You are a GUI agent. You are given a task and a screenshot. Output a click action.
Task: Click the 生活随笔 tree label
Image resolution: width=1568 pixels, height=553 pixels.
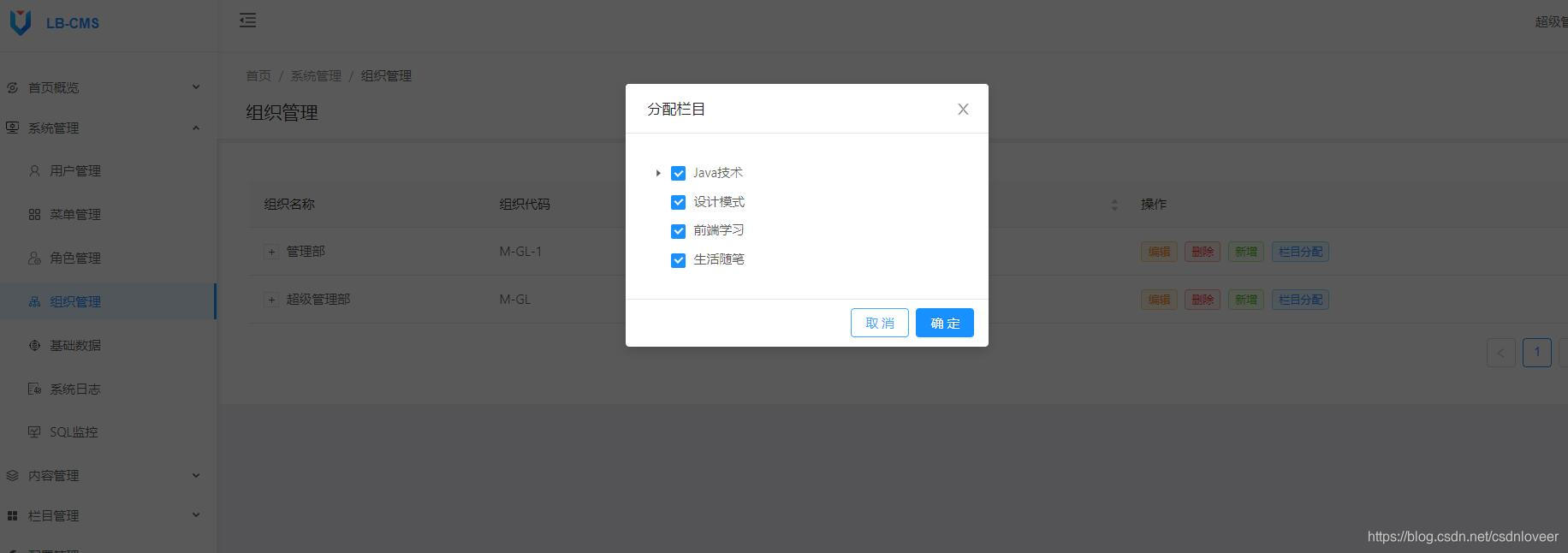[719, 259]
